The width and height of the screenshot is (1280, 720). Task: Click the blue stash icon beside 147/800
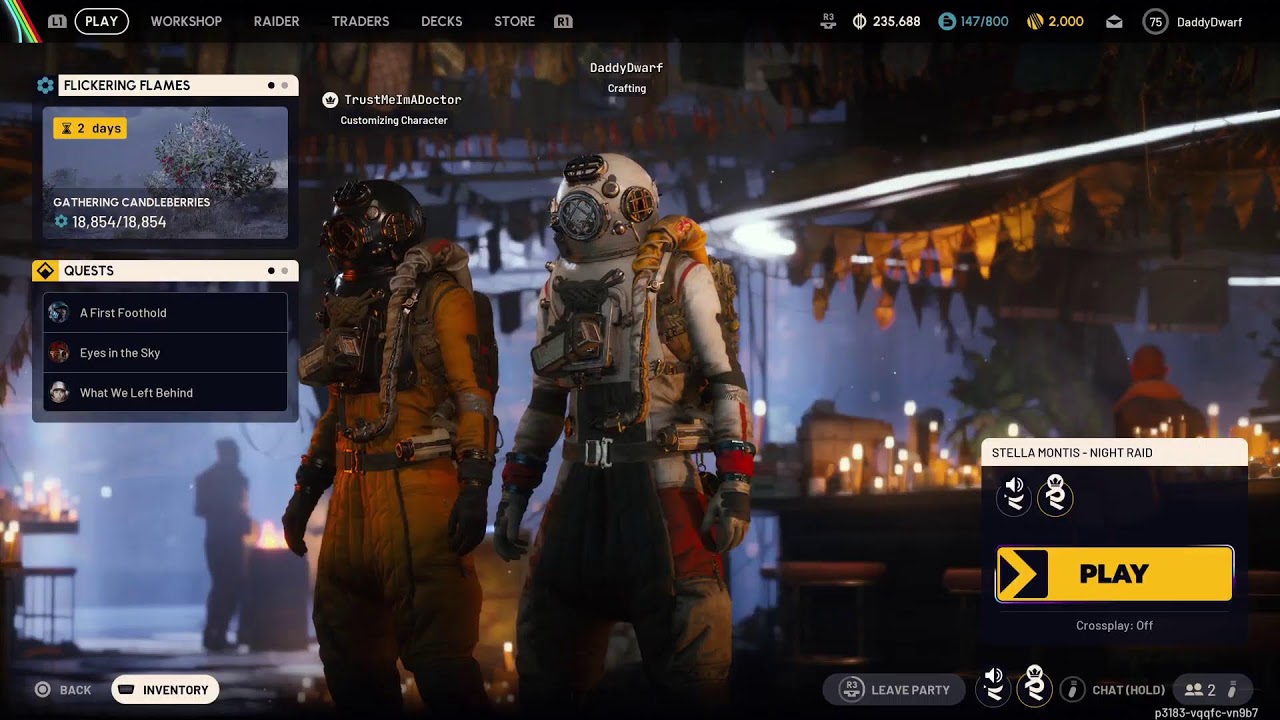pyautogui.click(x=947, y=21)
